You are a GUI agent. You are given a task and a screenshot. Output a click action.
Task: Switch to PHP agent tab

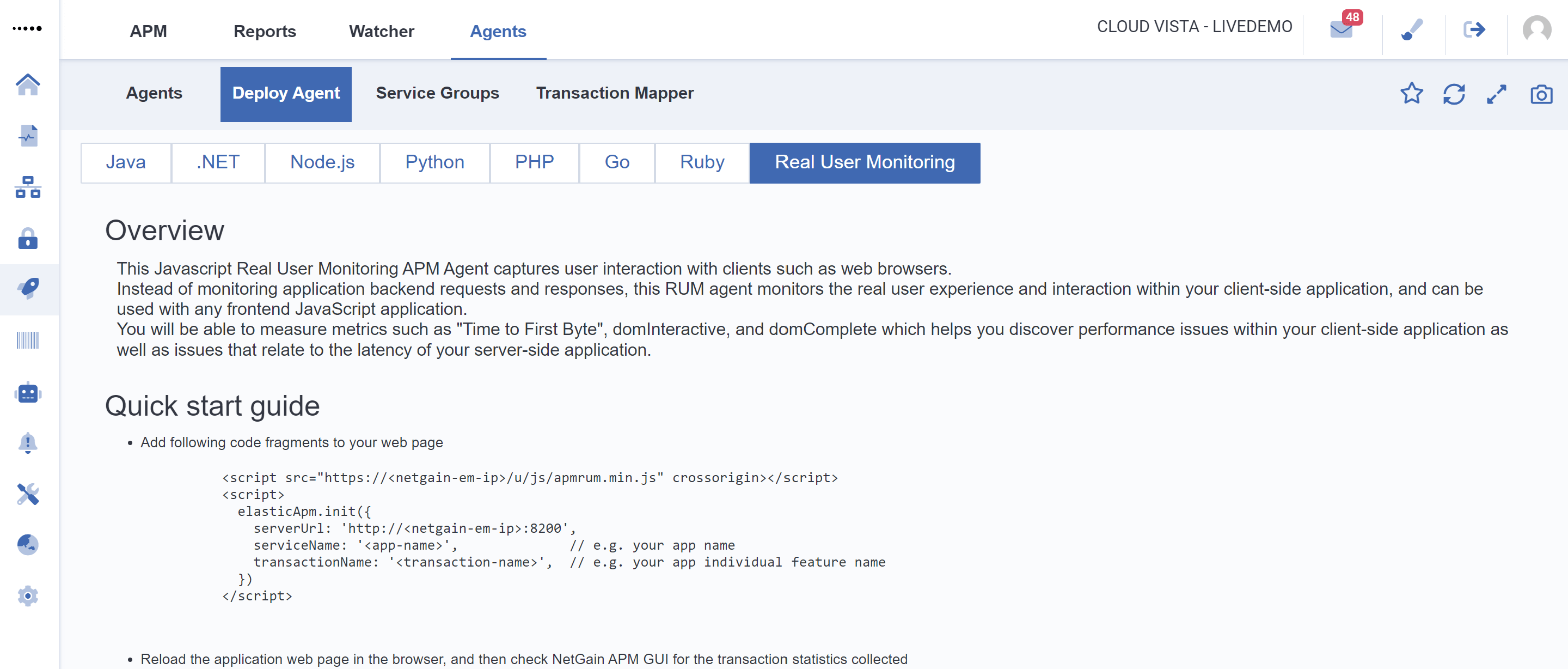click(x=532, y=162)
